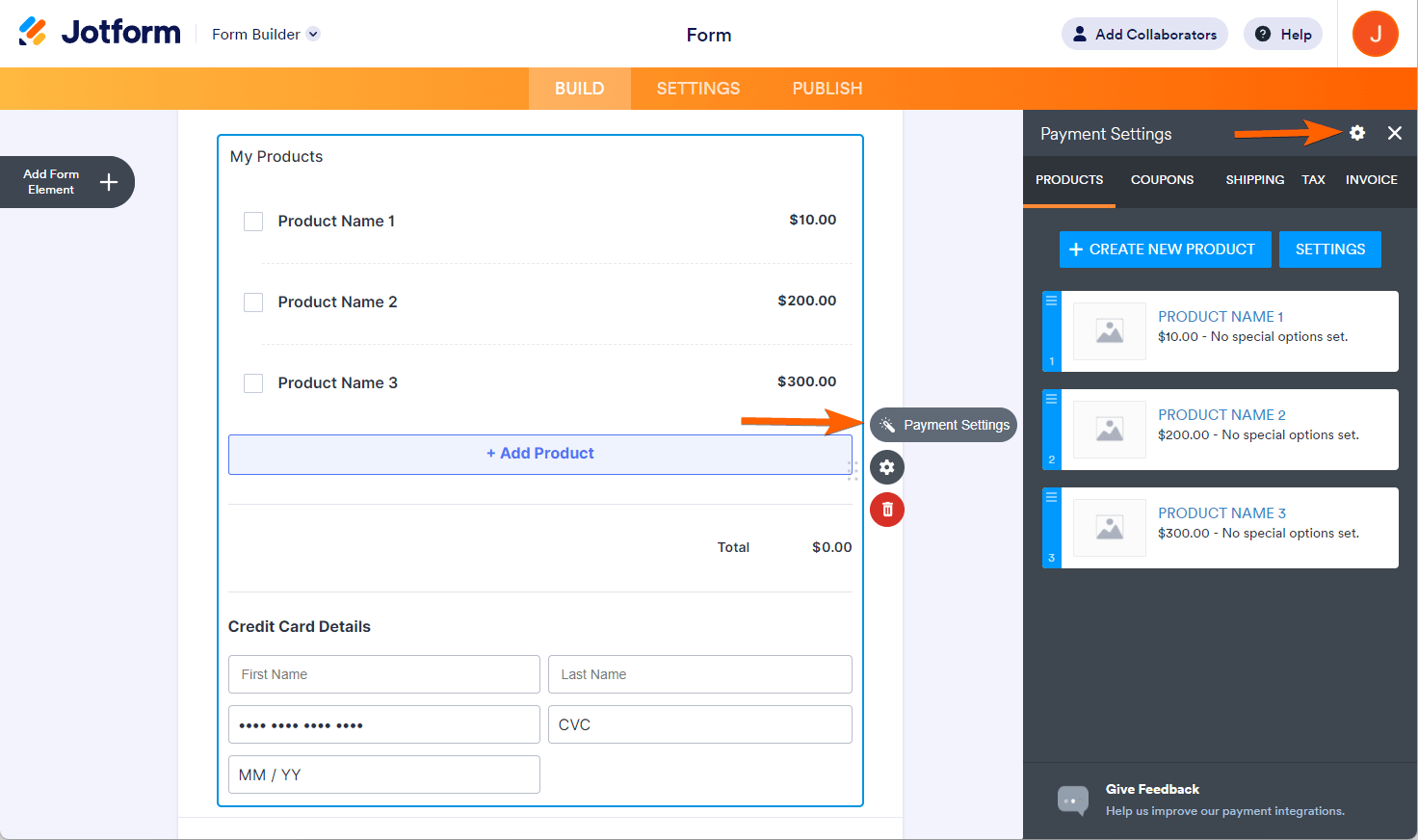Click the Form title text

point(709,35)
